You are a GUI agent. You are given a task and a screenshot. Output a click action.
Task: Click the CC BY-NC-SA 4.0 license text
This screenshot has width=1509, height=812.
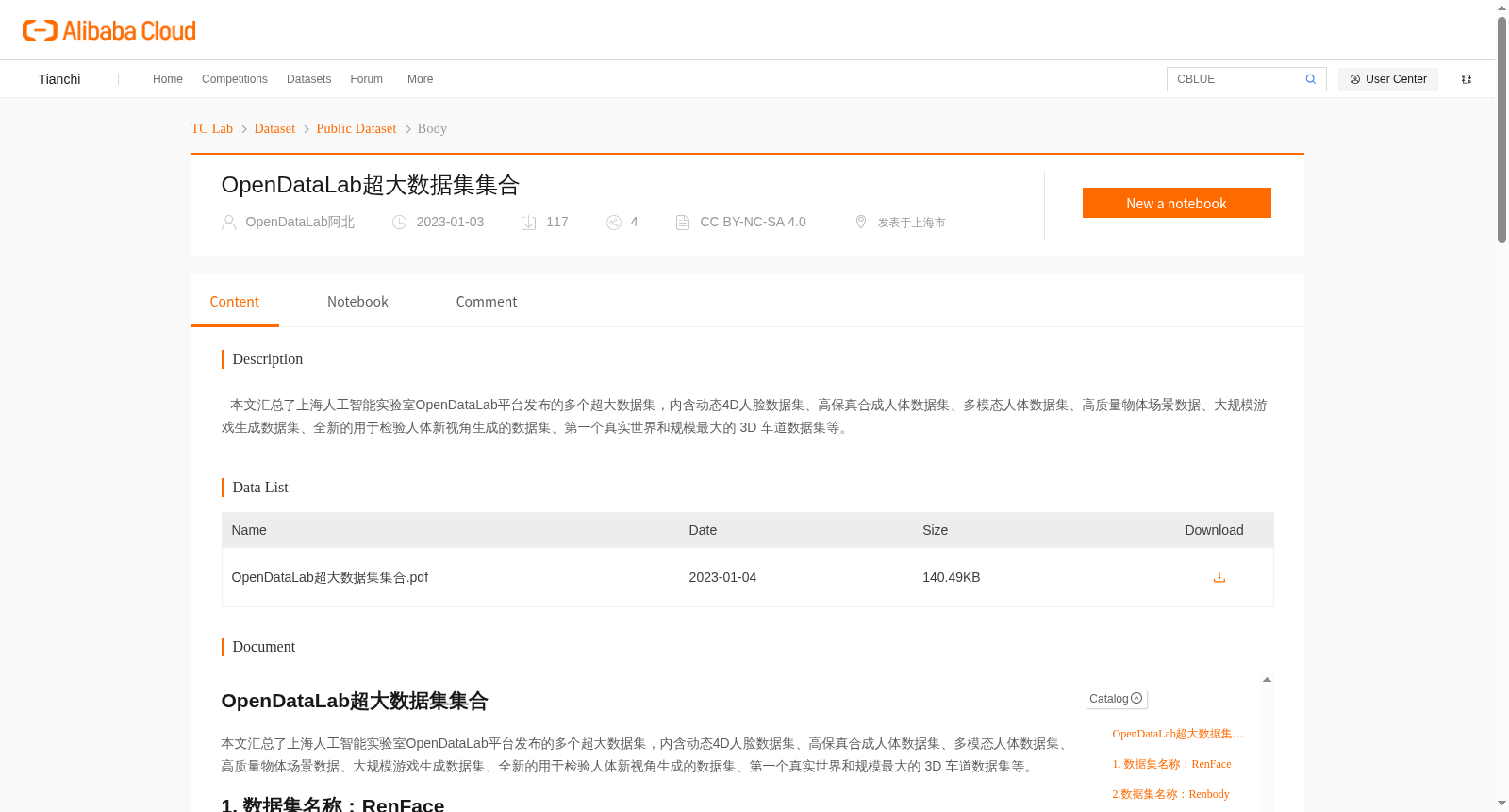tap(753, 222)
